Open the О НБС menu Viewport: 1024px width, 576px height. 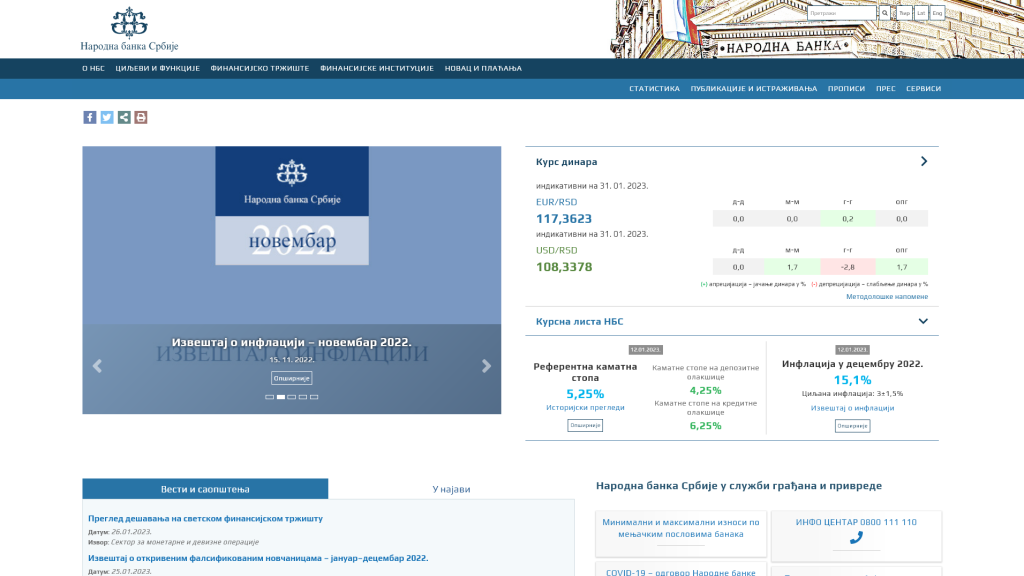pos(93,68)
